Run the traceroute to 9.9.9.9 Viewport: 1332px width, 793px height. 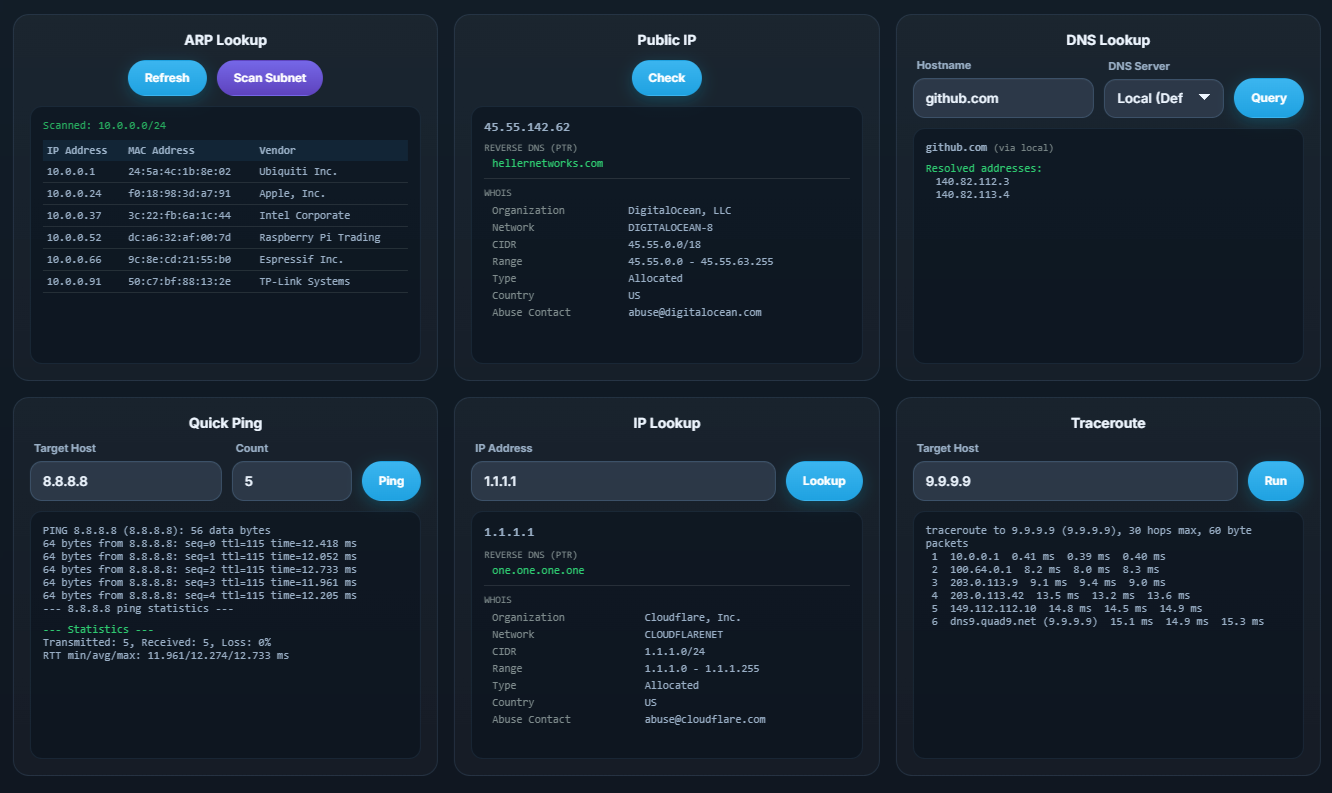click(1276, 481)
